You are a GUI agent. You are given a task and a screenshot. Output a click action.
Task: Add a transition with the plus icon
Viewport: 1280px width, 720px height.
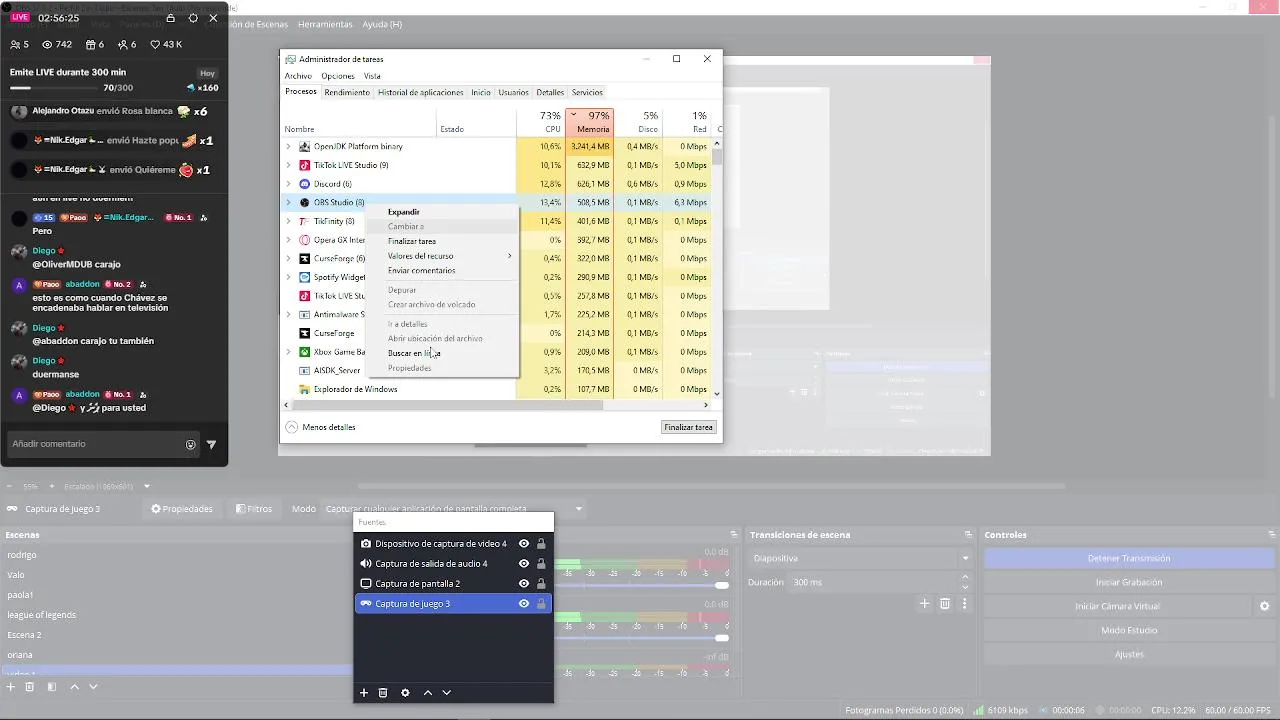coord(925,604)
